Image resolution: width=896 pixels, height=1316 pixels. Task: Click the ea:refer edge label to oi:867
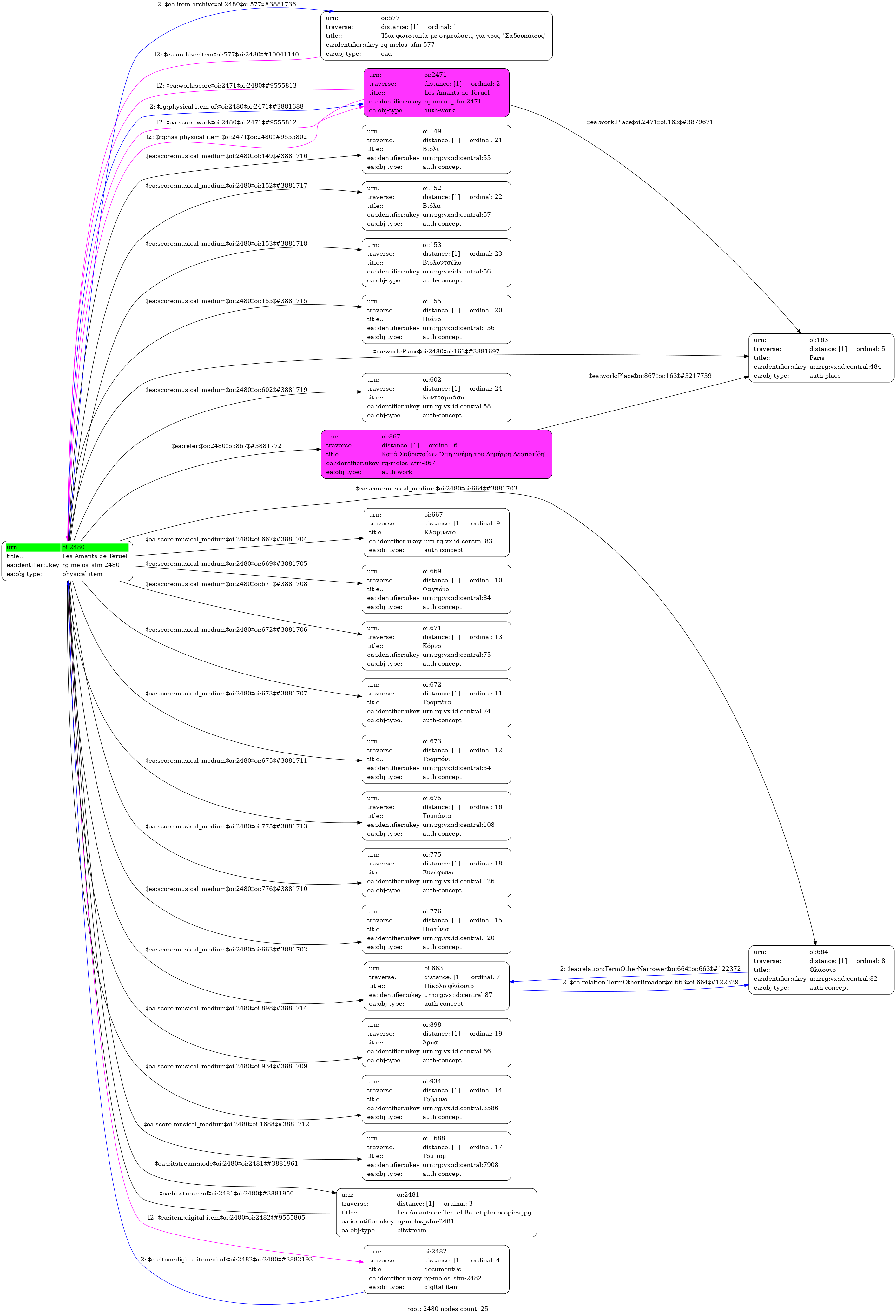(226, 446)
